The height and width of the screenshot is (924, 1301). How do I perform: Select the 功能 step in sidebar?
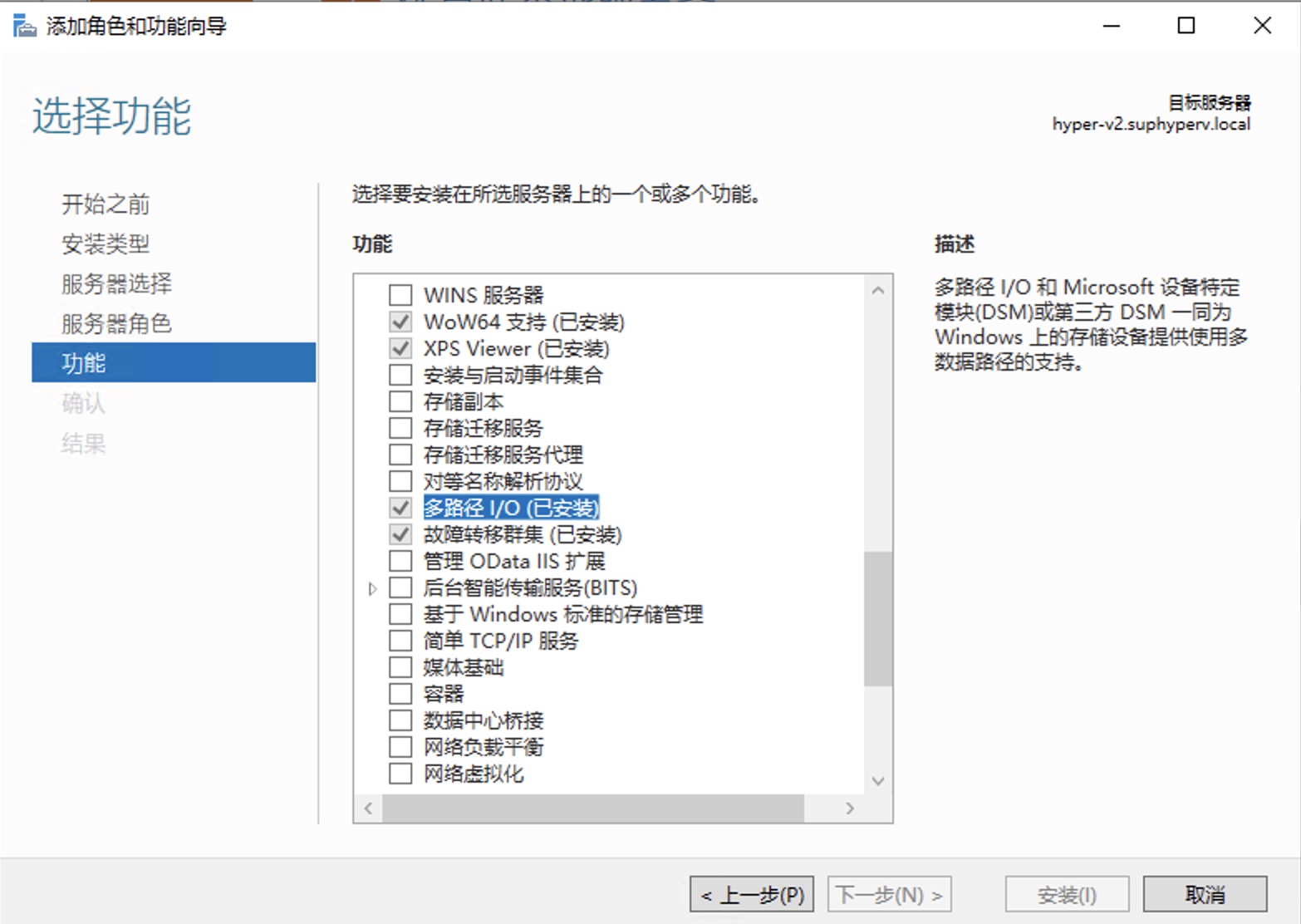[x=174, y=362]
